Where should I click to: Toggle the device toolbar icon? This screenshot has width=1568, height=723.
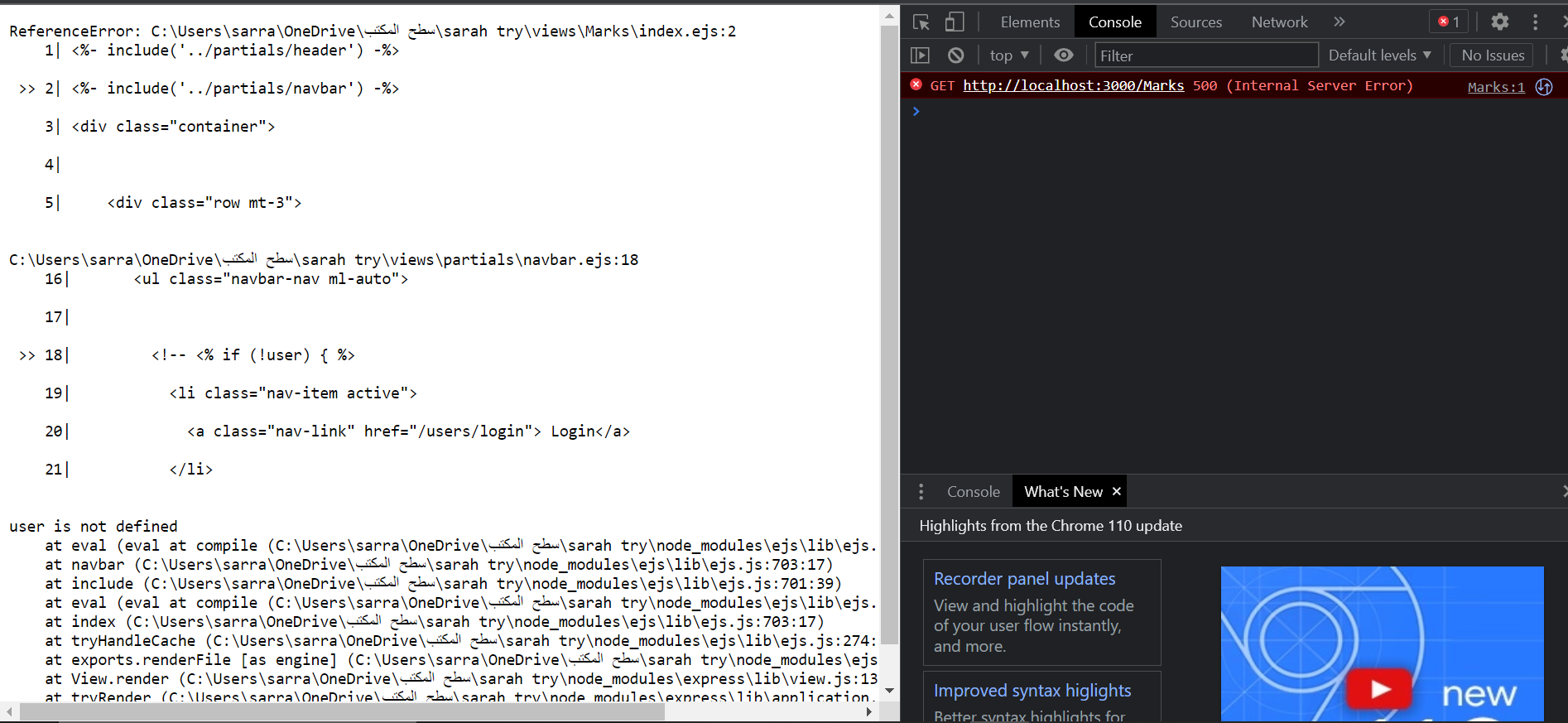955,22
